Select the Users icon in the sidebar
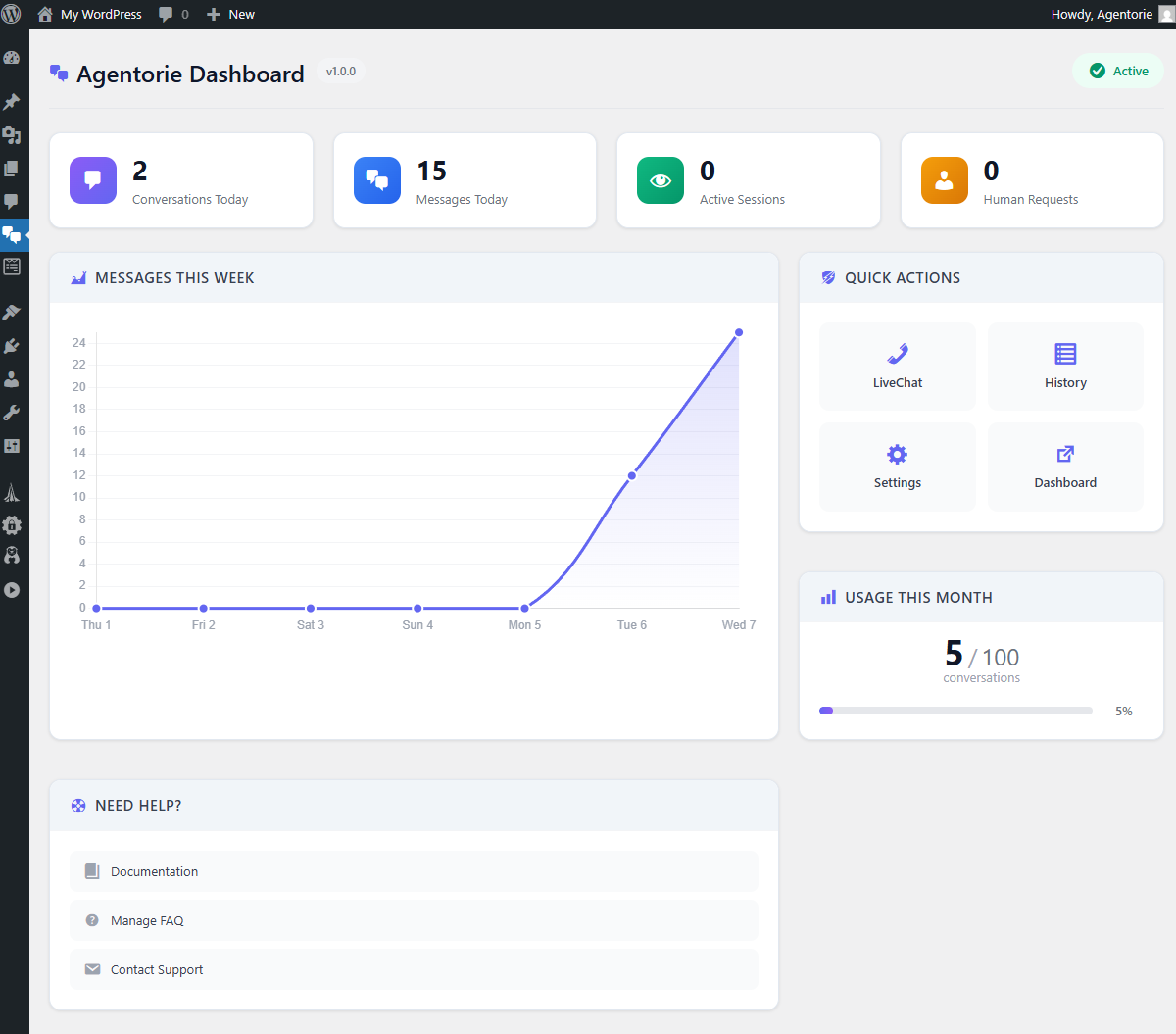Viewport: 1176px width, 1034px height. tap(13, 379)
